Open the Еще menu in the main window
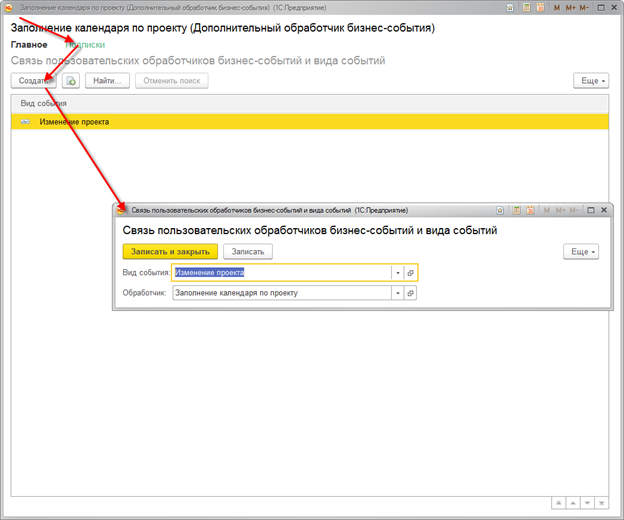This screenshot has width=624, height=520. (x=590, y=80)
